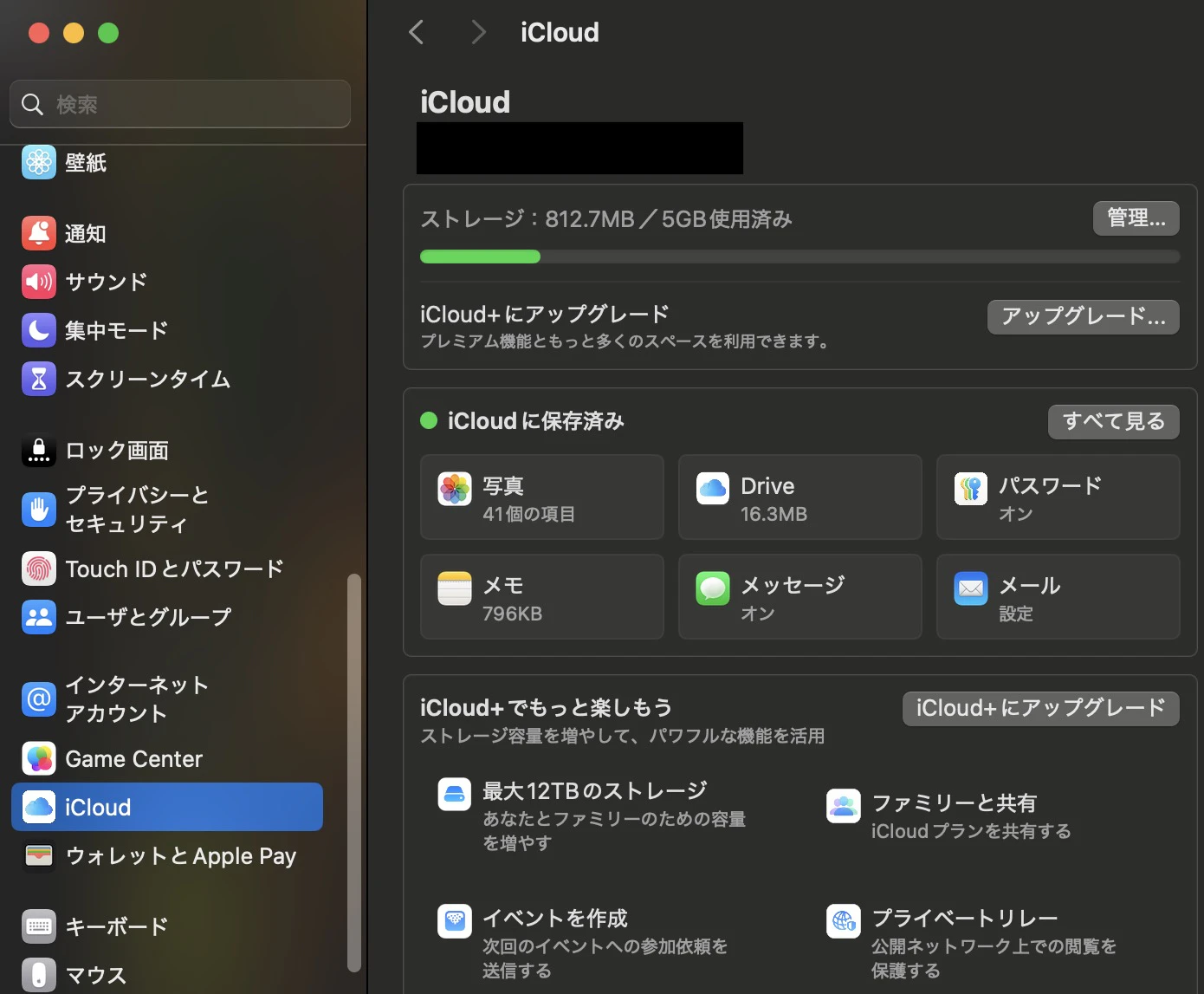This screenshot has height=994, width=1204.
Task: Click the storage usage progress bar
Action: click(799, 257)
